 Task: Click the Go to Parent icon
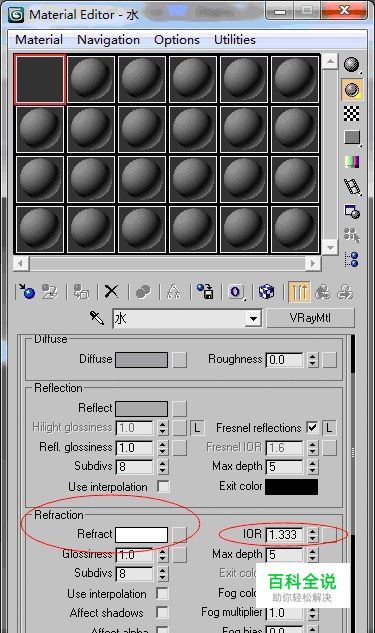tap(323, 291)
